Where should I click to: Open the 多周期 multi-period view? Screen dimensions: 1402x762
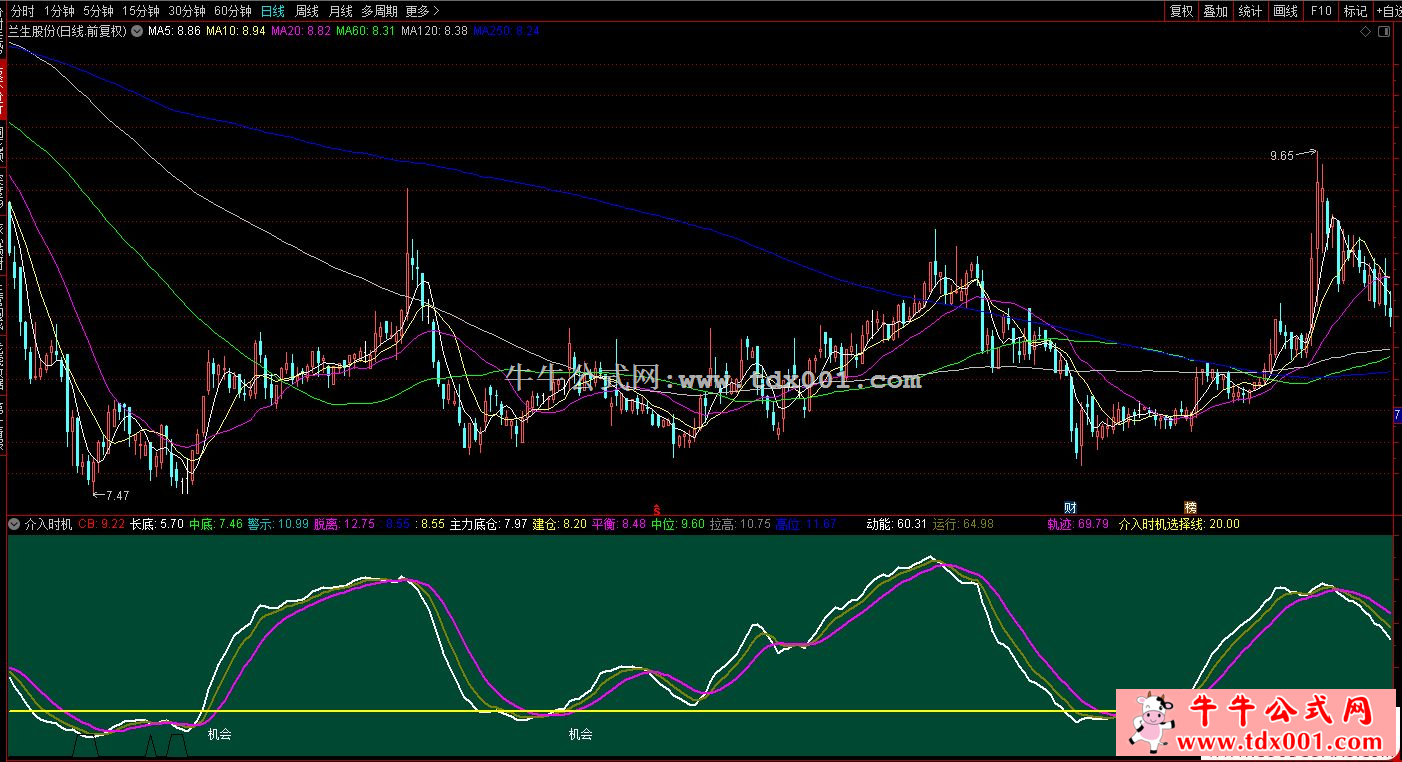coord(379,11)
